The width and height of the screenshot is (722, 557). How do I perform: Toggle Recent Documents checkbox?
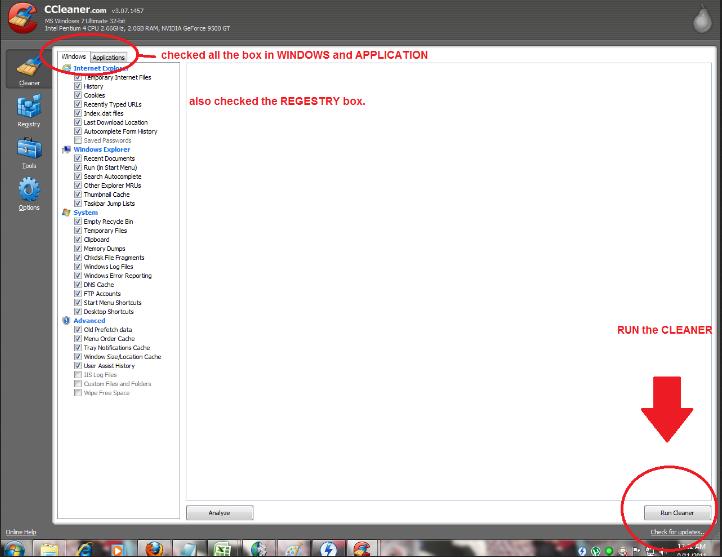pos(78,158)
